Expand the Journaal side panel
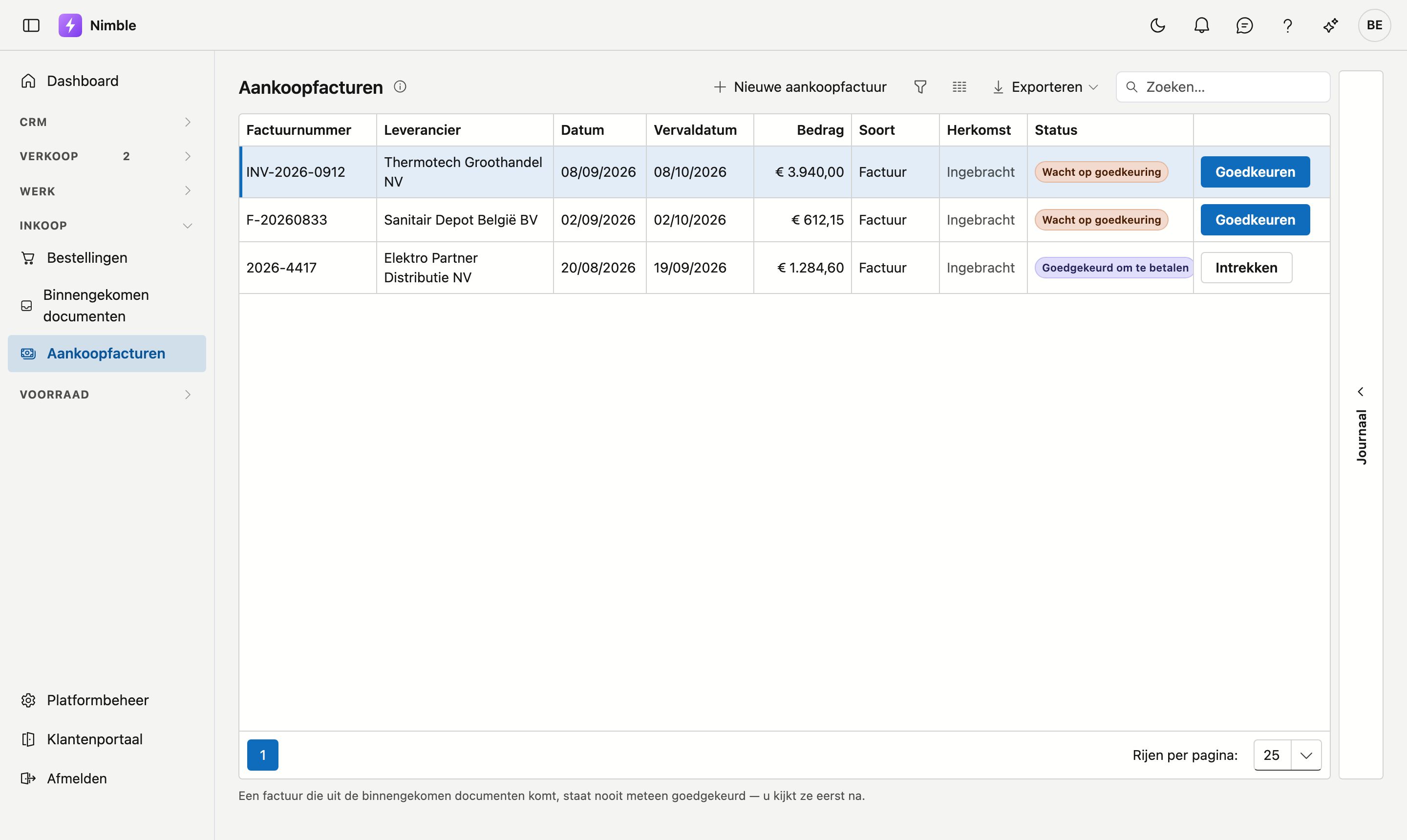This screenshot has height=840, width=1407. [1361, 424]
